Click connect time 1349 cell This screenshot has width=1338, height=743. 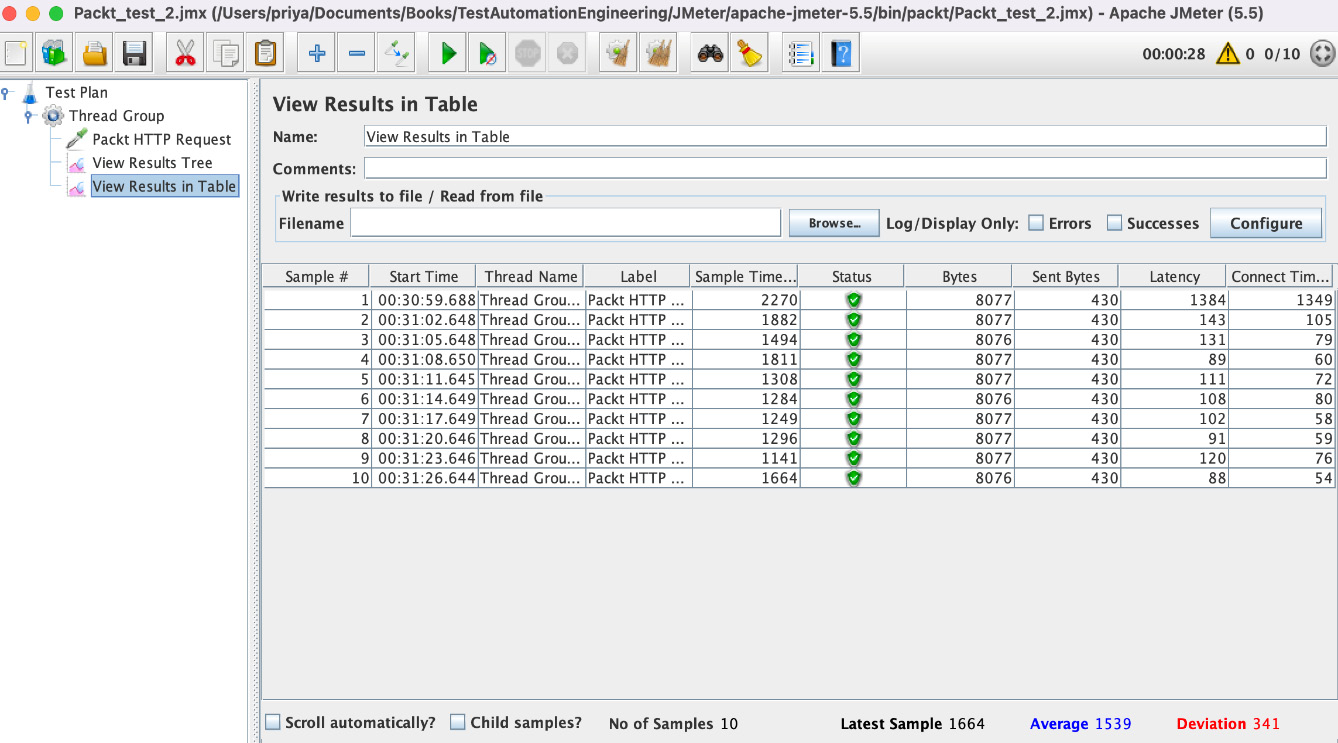[x=1282, y=300]
